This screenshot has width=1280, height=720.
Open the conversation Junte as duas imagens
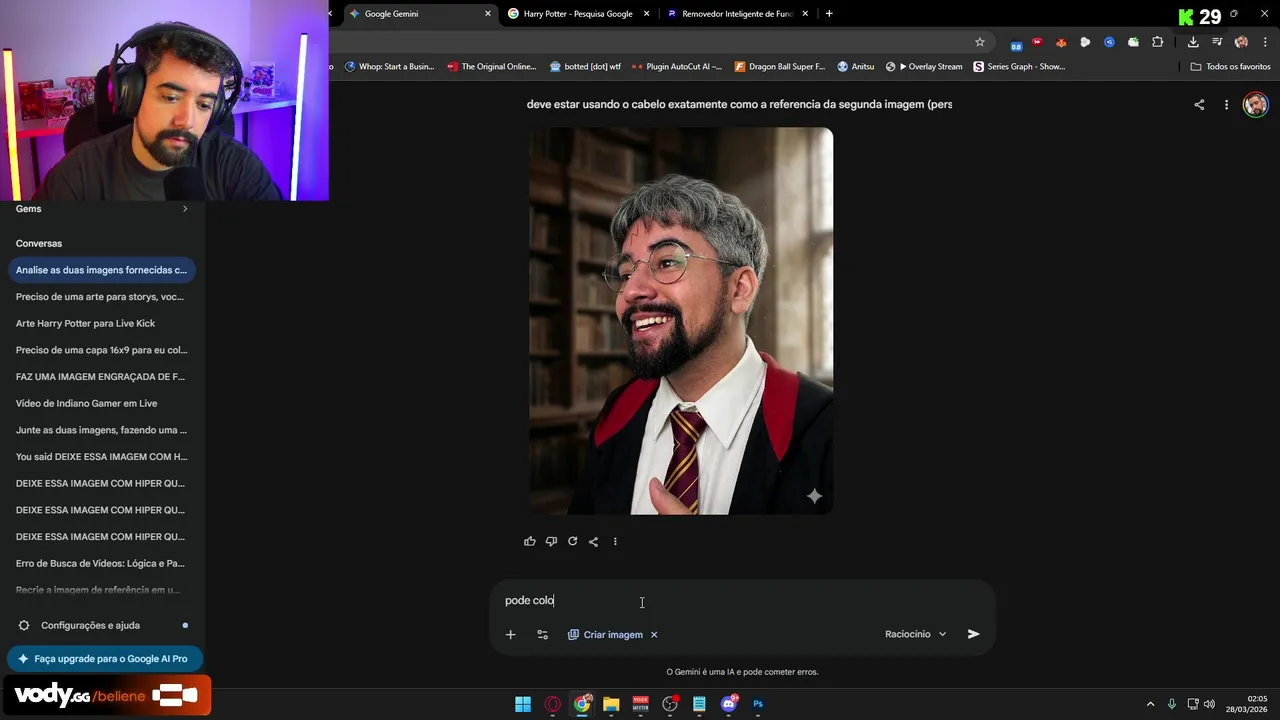point(101,430)
